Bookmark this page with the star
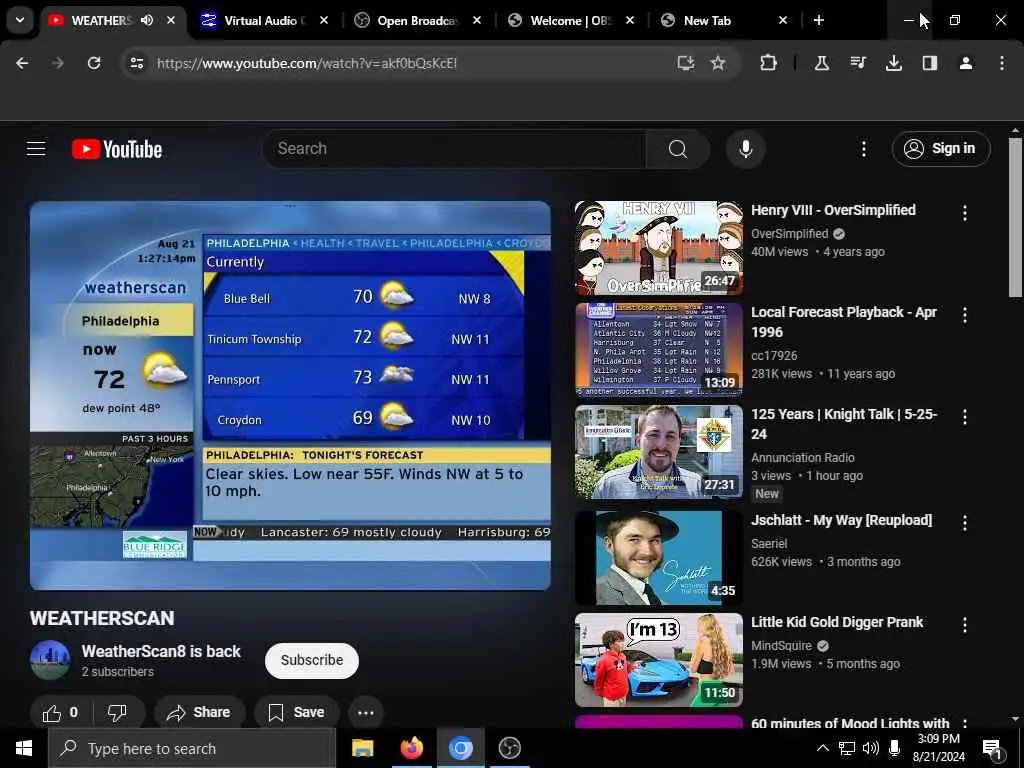 (718, 63)
